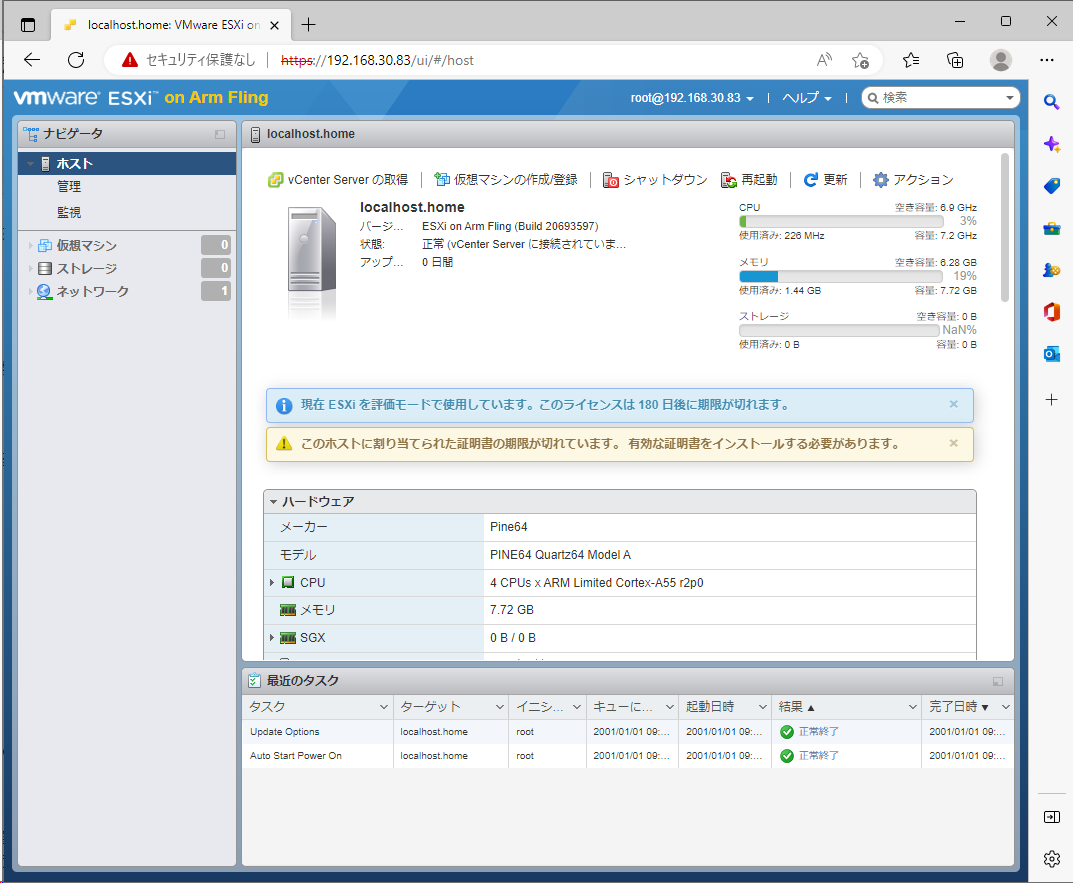Dismiss the evaluation mode info banner

[953, 405]
